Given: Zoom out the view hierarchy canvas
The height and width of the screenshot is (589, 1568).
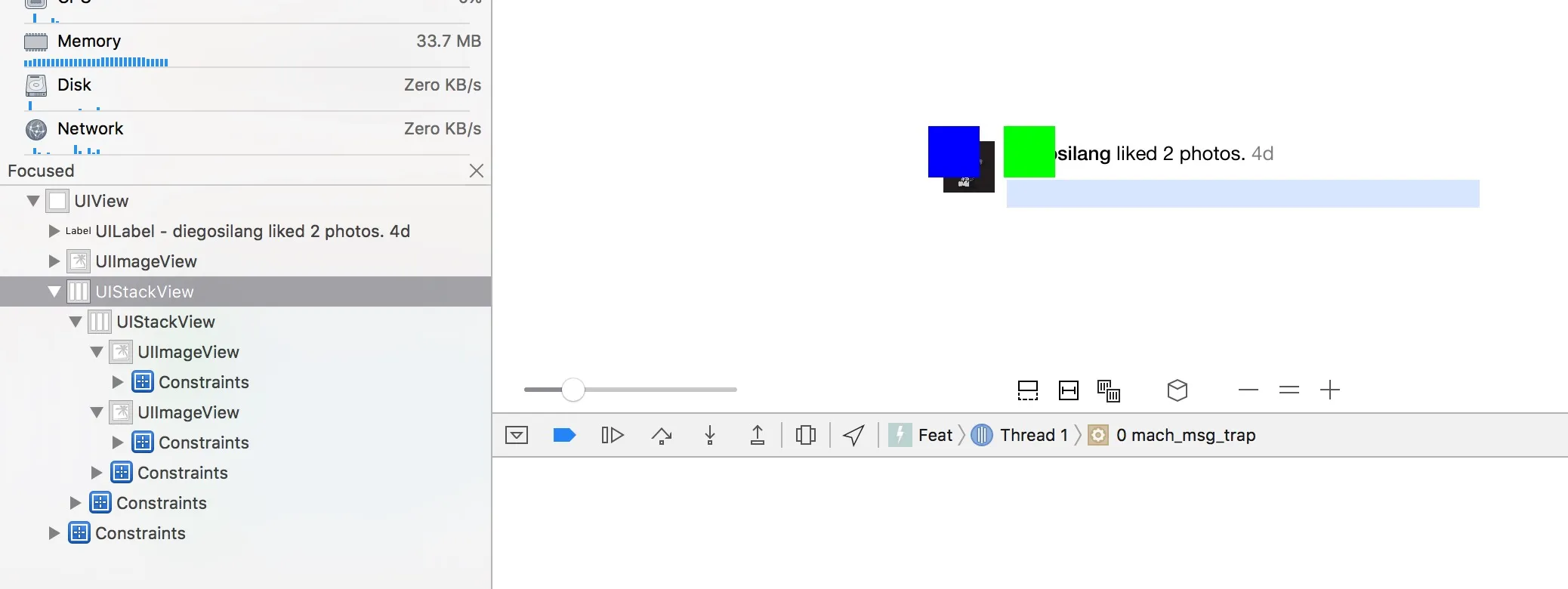Looking at the screenshot, I should click(1249, 390).
